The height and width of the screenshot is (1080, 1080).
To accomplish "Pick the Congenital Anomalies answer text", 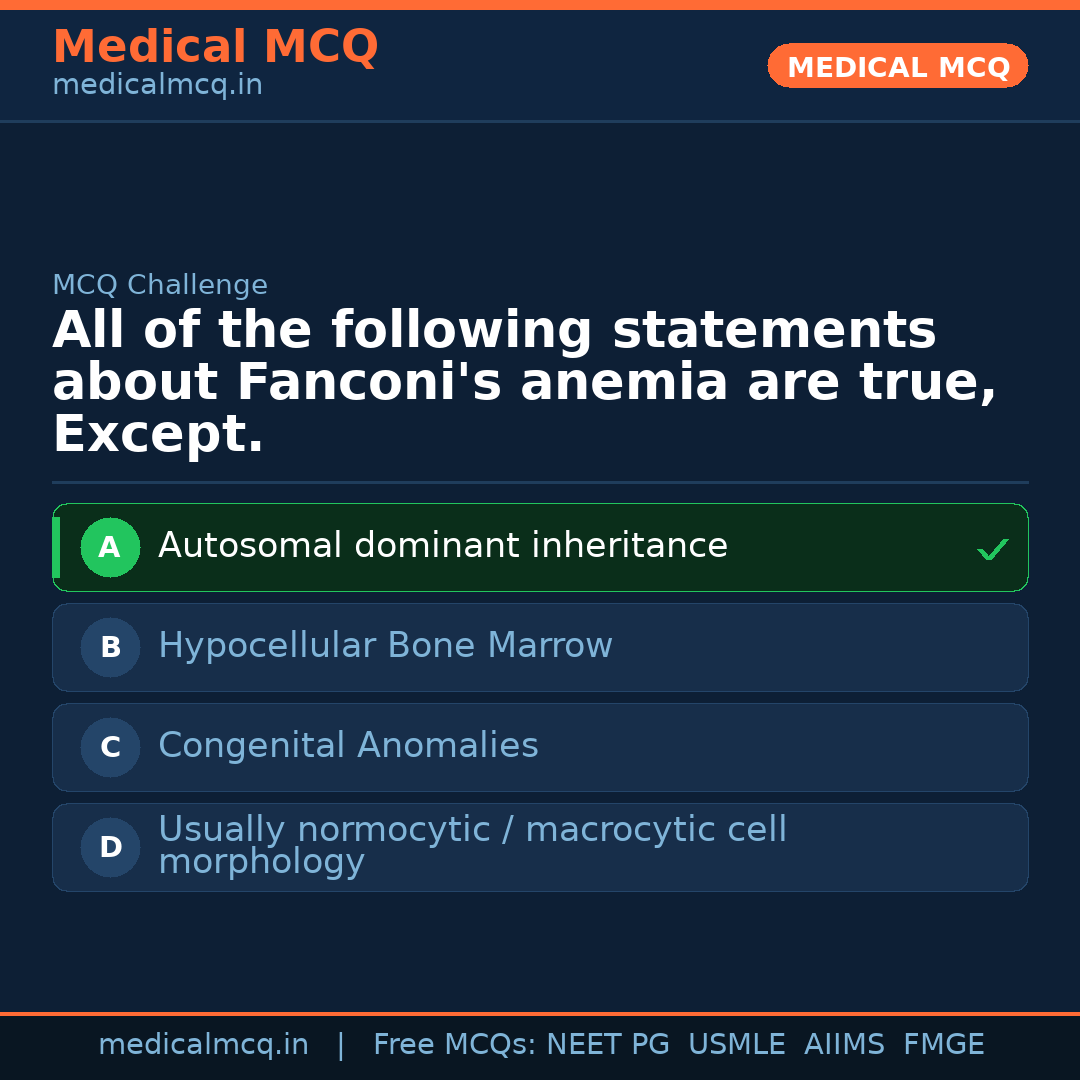I will [x=348, y=746].
